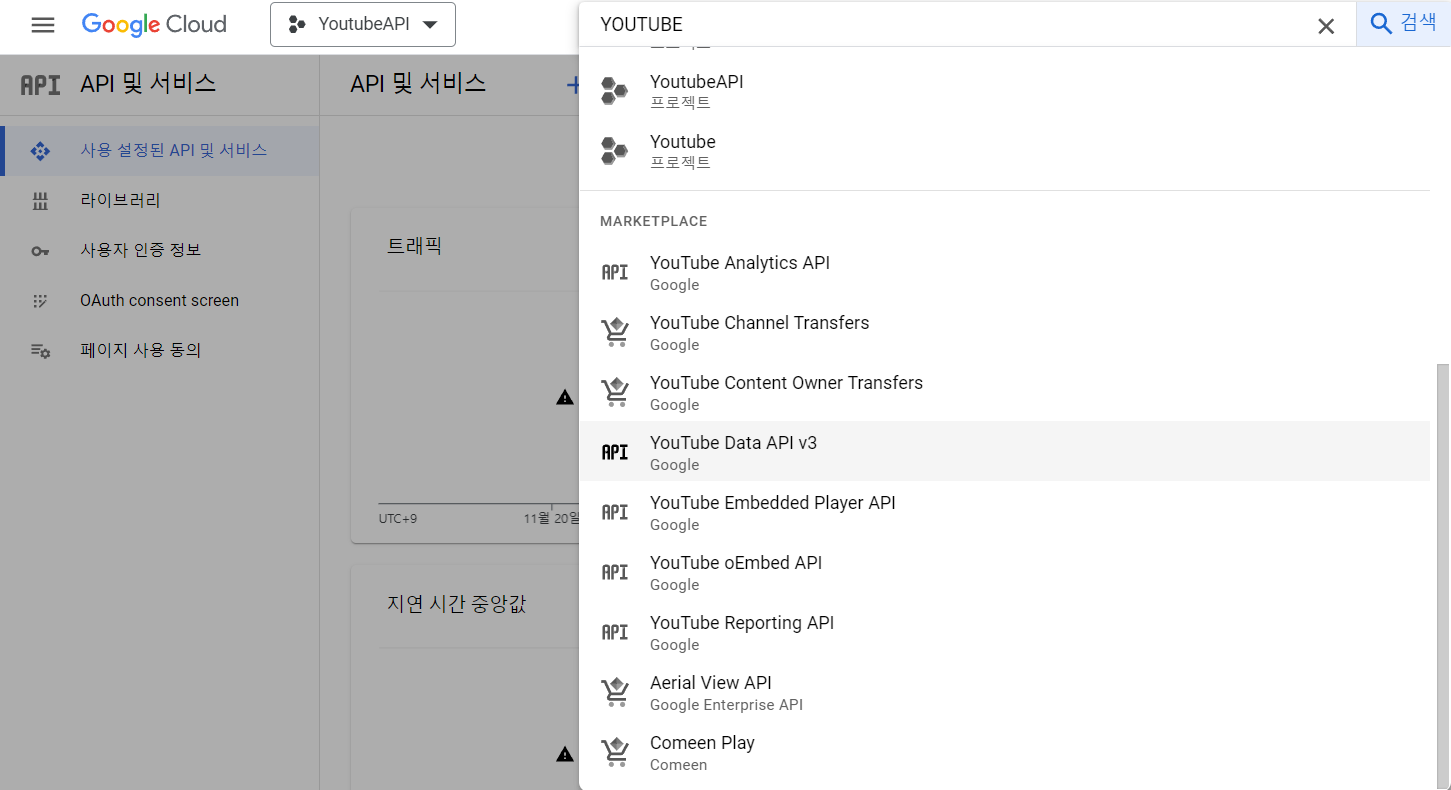
Task: Click the key credentials icon
Action: (x=40, y=251)
